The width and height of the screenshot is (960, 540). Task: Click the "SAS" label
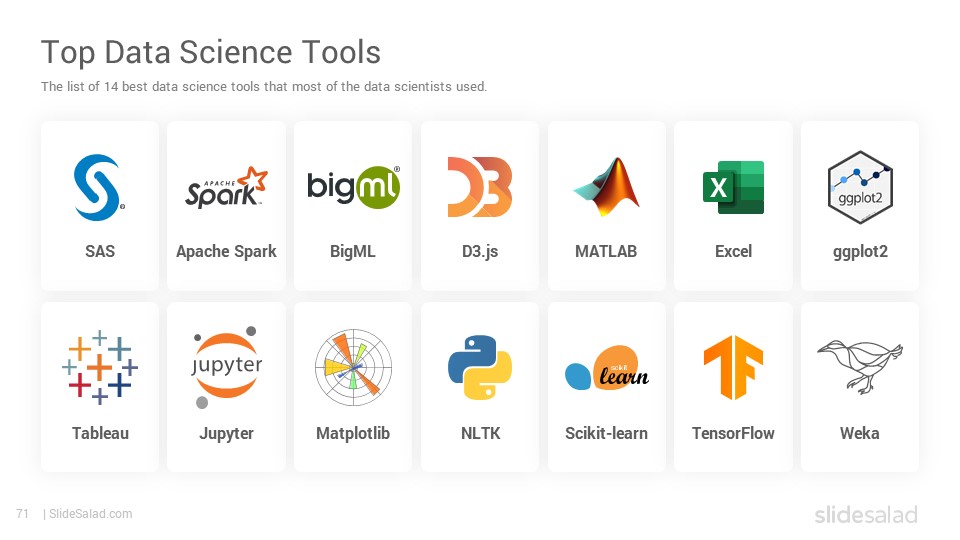(100, 251)
